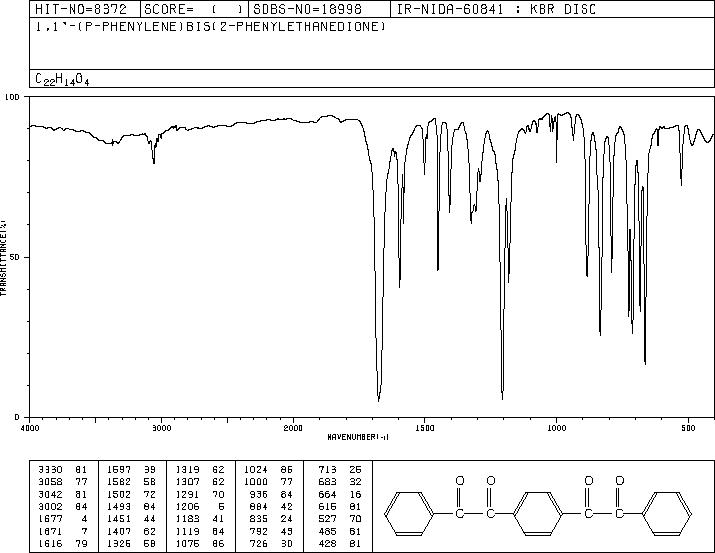Click the 1671 peak entry in table
715x553 pixels.
tap(62, 532)
